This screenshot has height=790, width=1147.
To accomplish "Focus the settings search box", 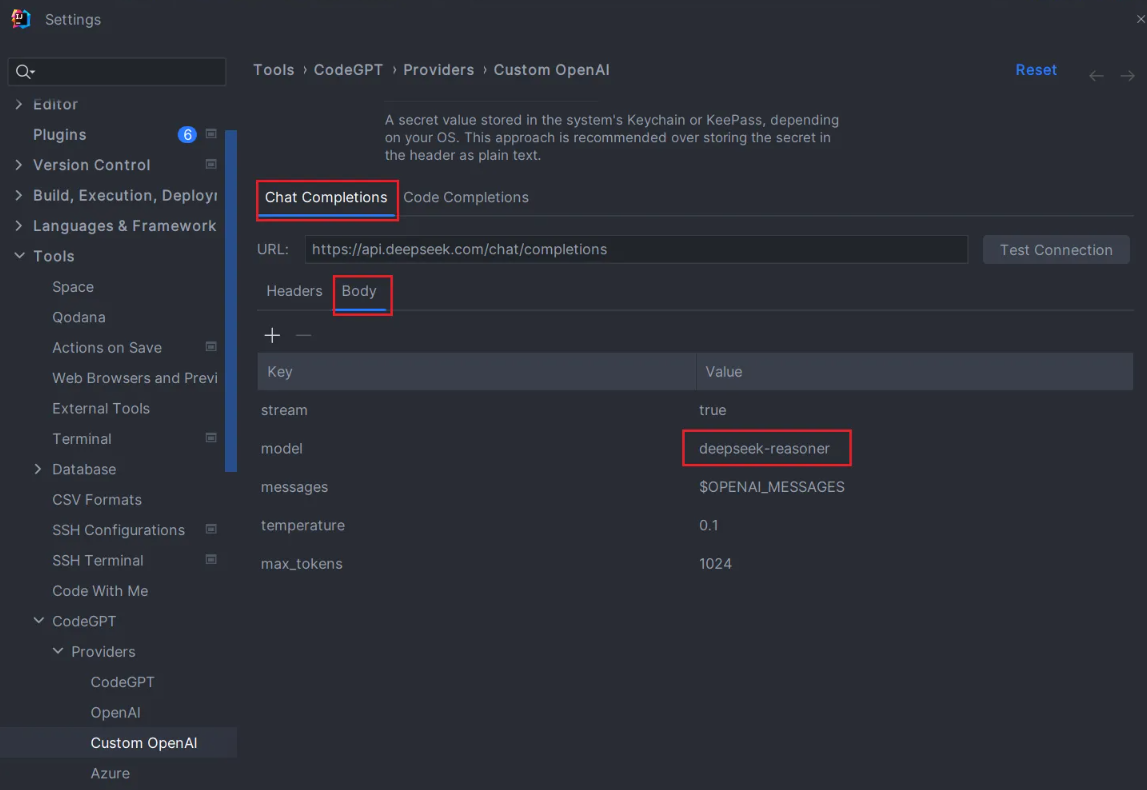I will pyautogui.click(x=117, y=72).
